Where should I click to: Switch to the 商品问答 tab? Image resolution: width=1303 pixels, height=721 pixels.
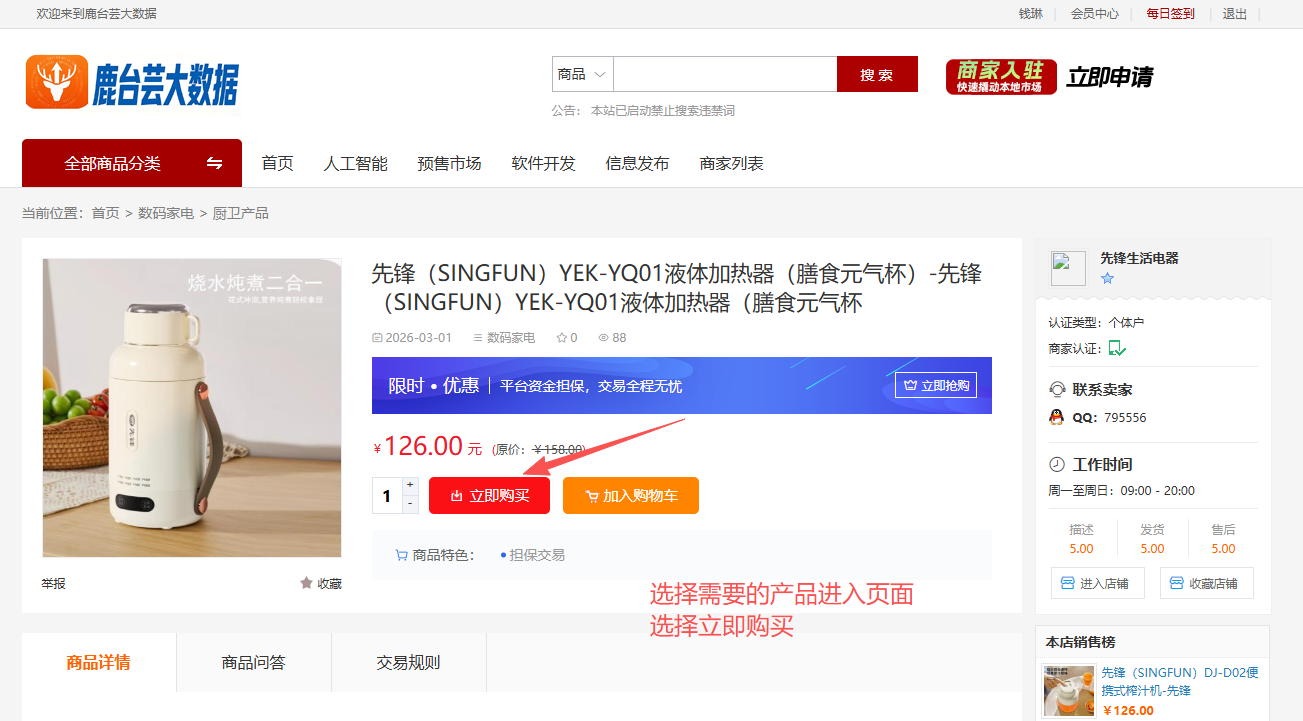click(254, 662)
